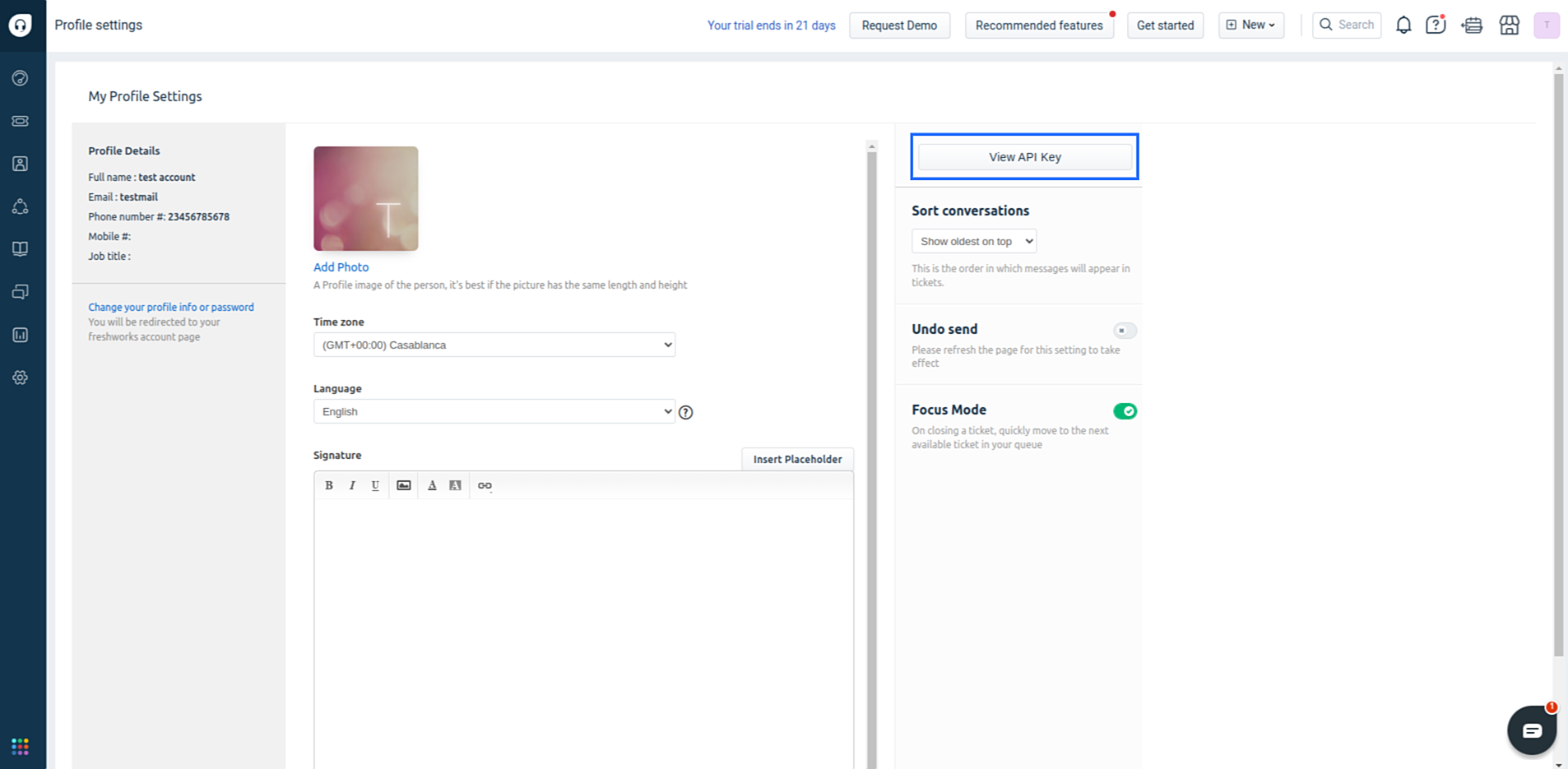Image resolution: width=1568 pixels, height=769 pixels.
Task: Open Analytics from the left sidebar
Action: click(x=21, y=335)
